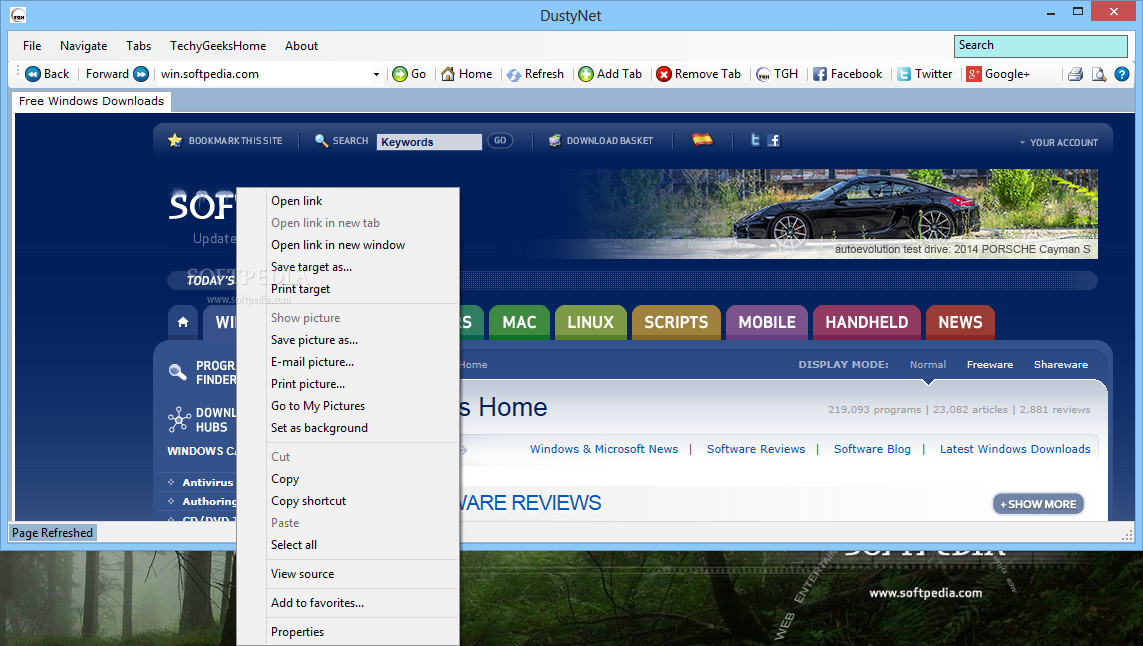Choose Properties in context menu
1143x646 pixels.
point(348,632)
